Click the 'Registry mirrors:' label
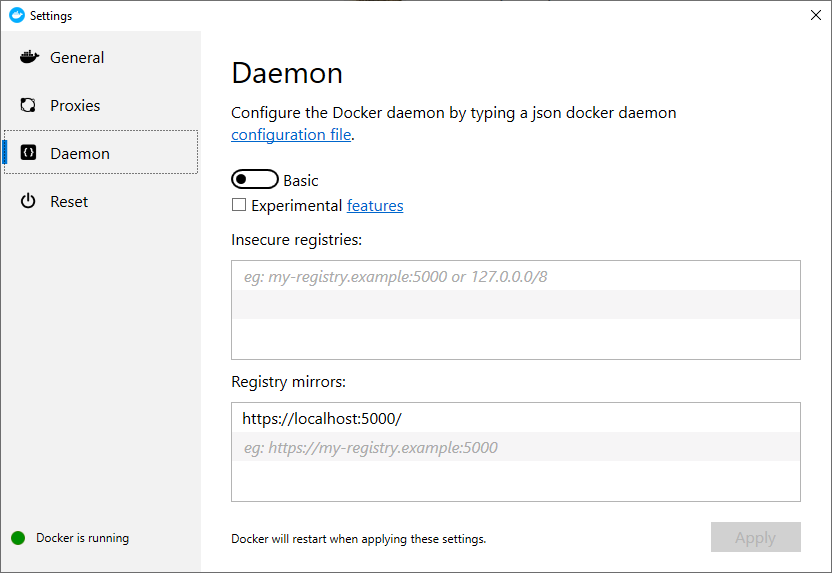 tap(289, 382)
